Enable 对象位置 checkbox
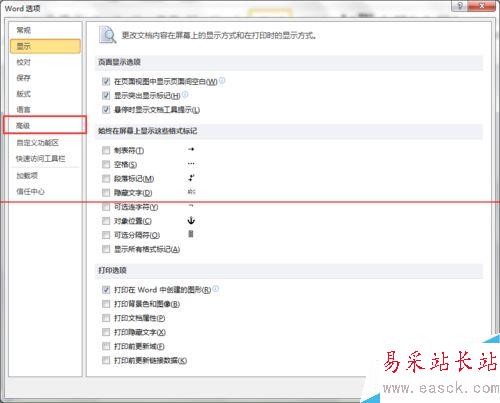500x403 pixels. (106, 221)
